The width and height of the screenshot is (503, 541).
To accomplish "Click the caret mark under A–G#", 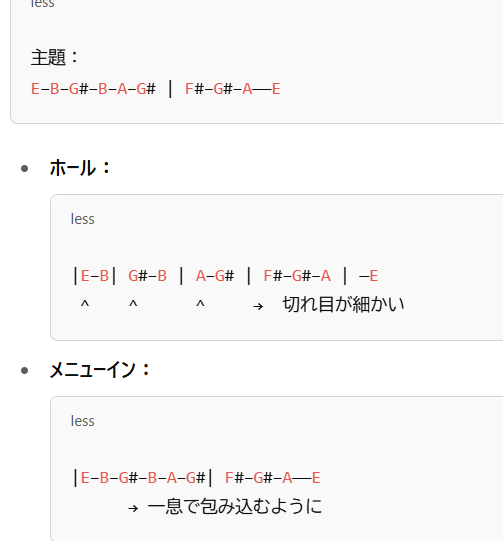I will coord(200,304).
